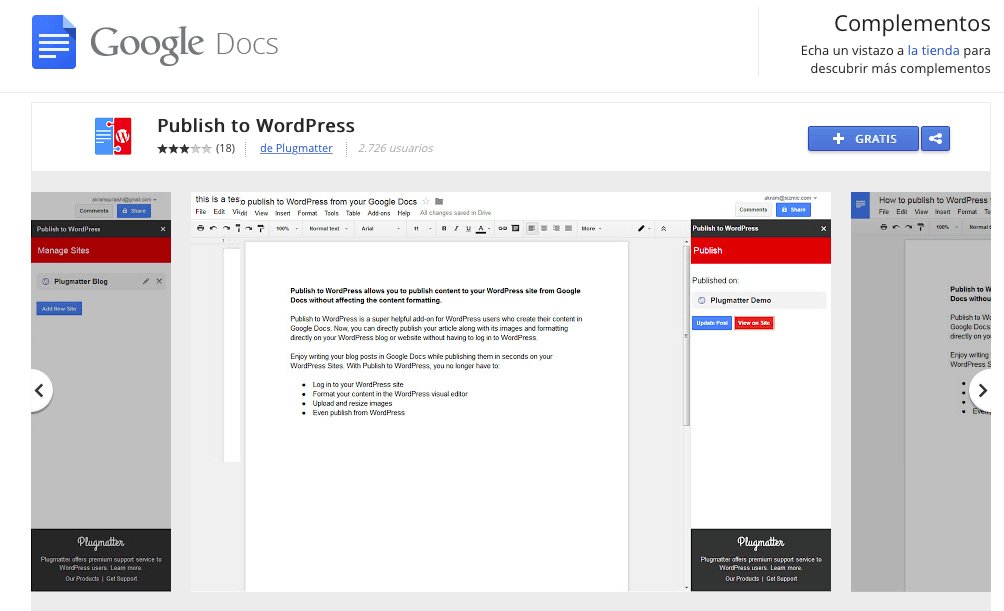This screenshot has width=1004, height=611.
Task: Open the 'de Plugmatter' developer link
Action: pos(296,148)
